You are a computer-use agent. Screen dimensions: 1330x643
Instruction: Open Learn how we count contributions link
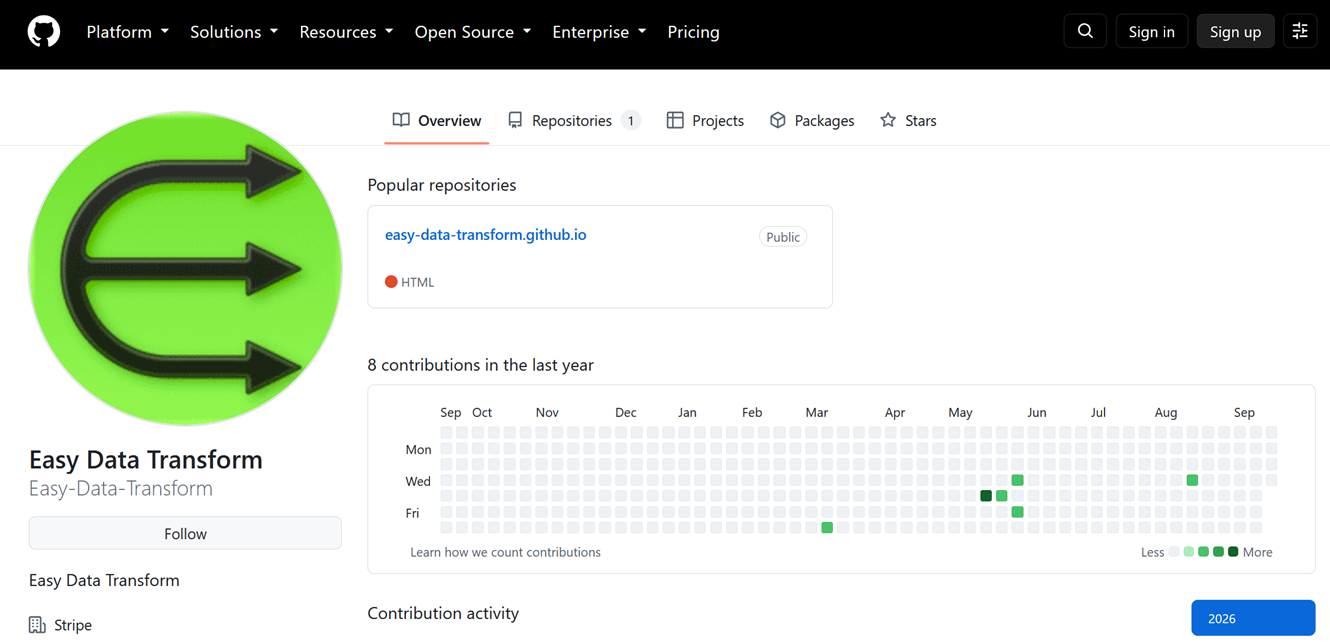click(x=505, y=552)
